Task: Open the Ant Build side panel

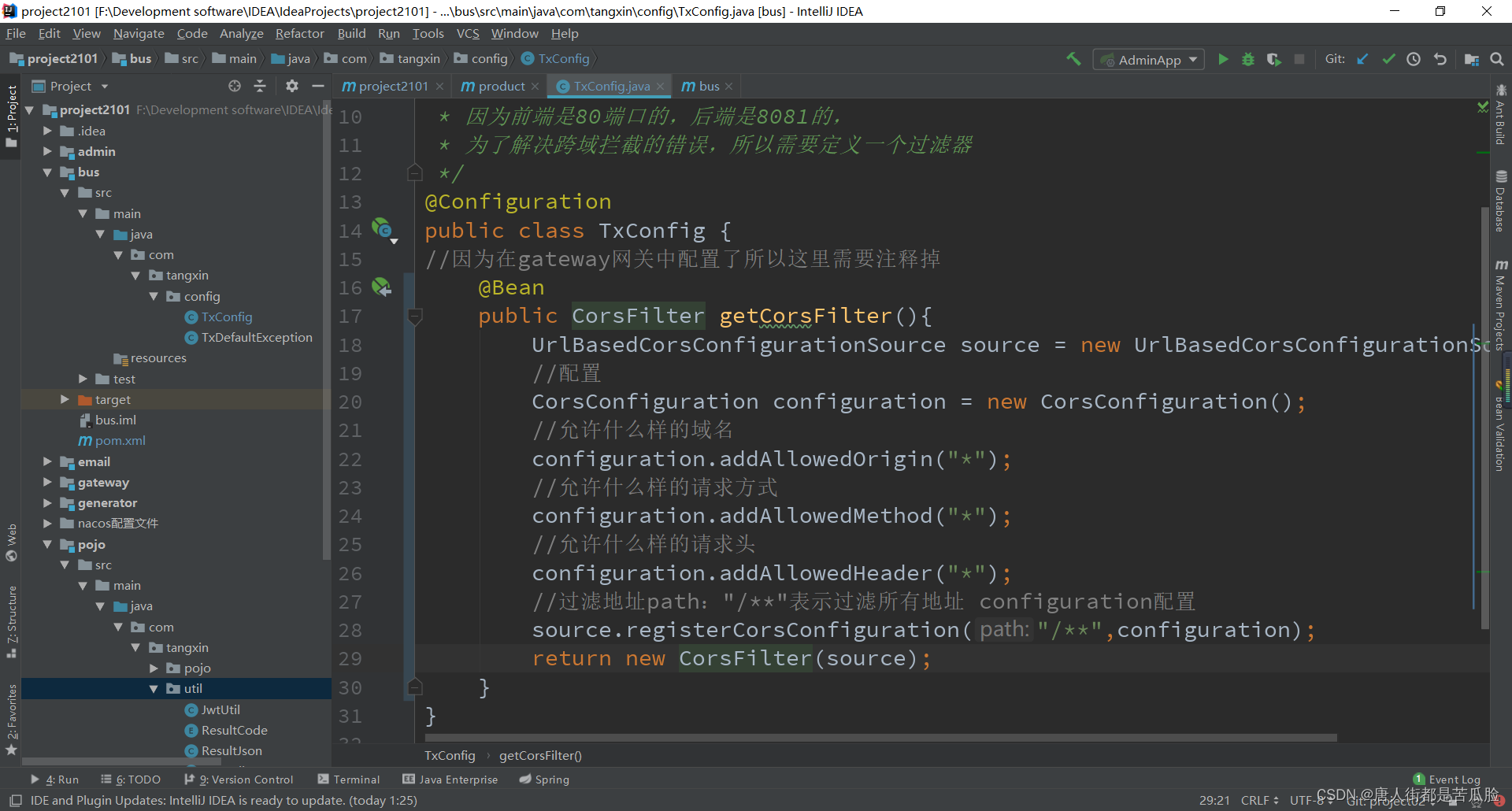Action: (x=1501, y=114)
